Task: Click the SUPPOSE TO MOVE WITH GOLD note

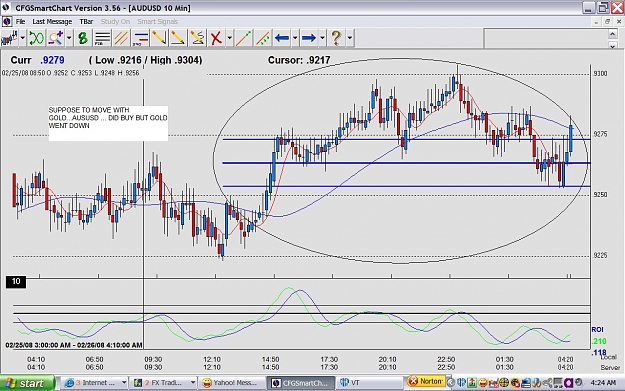Action: tap(108, 123)
